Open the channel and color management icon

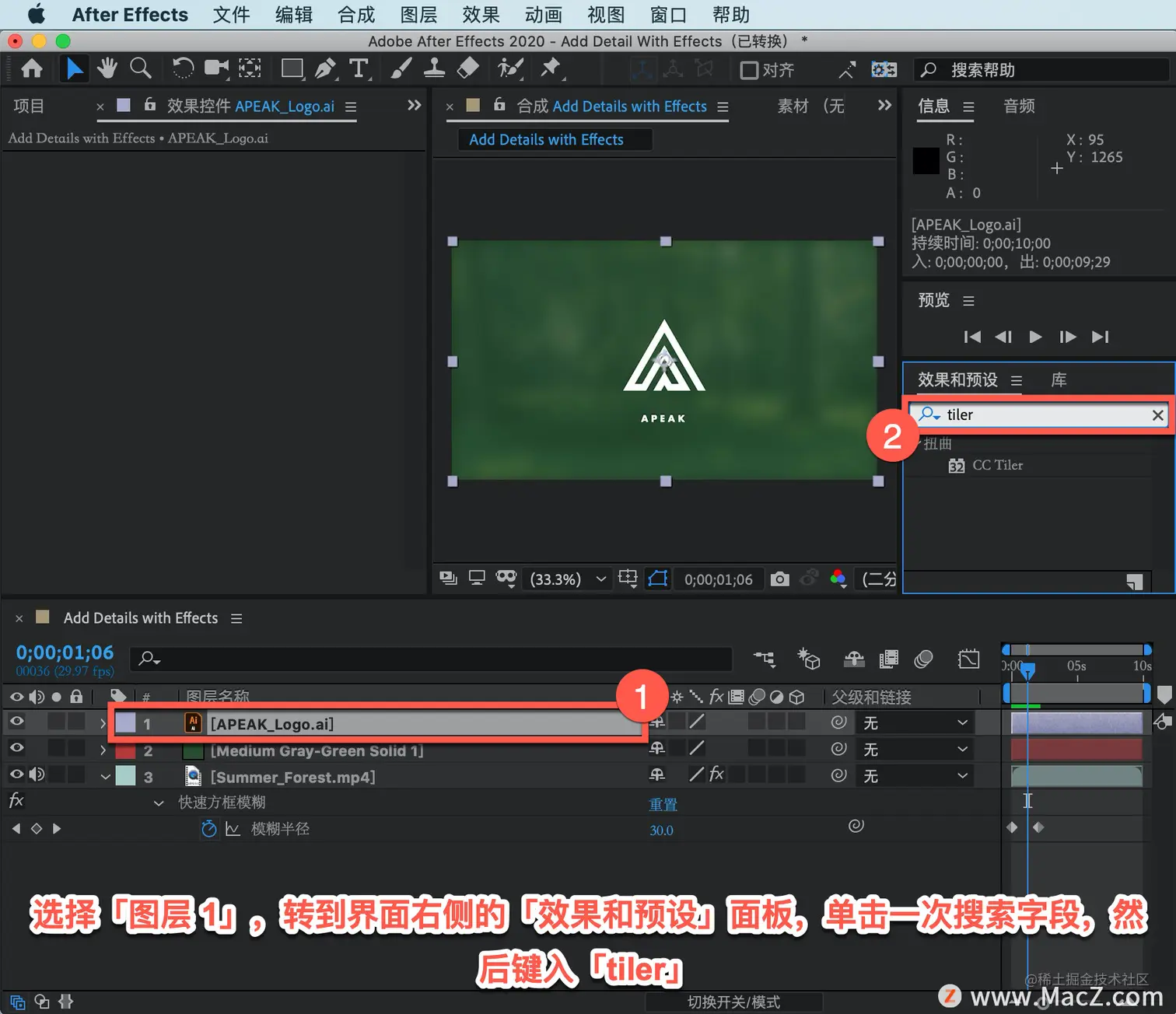838,579
